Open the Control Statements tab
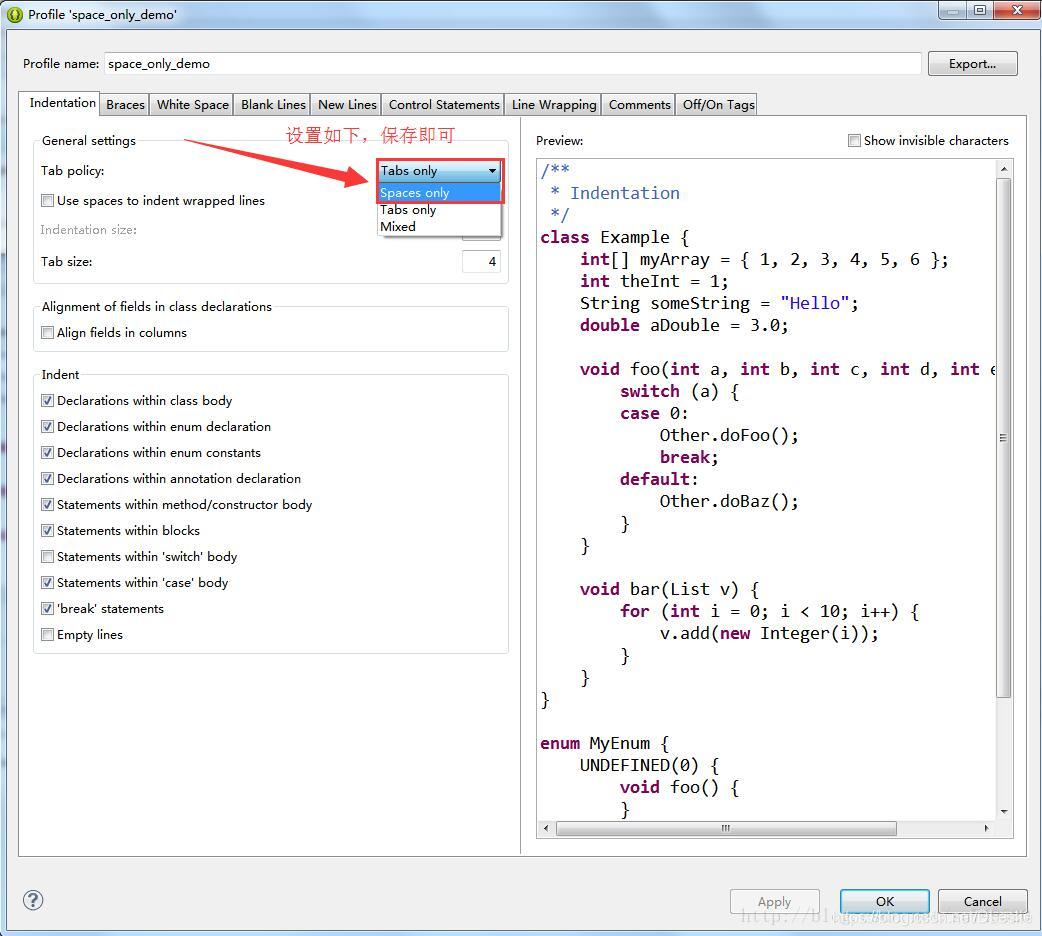 (444, 104)
